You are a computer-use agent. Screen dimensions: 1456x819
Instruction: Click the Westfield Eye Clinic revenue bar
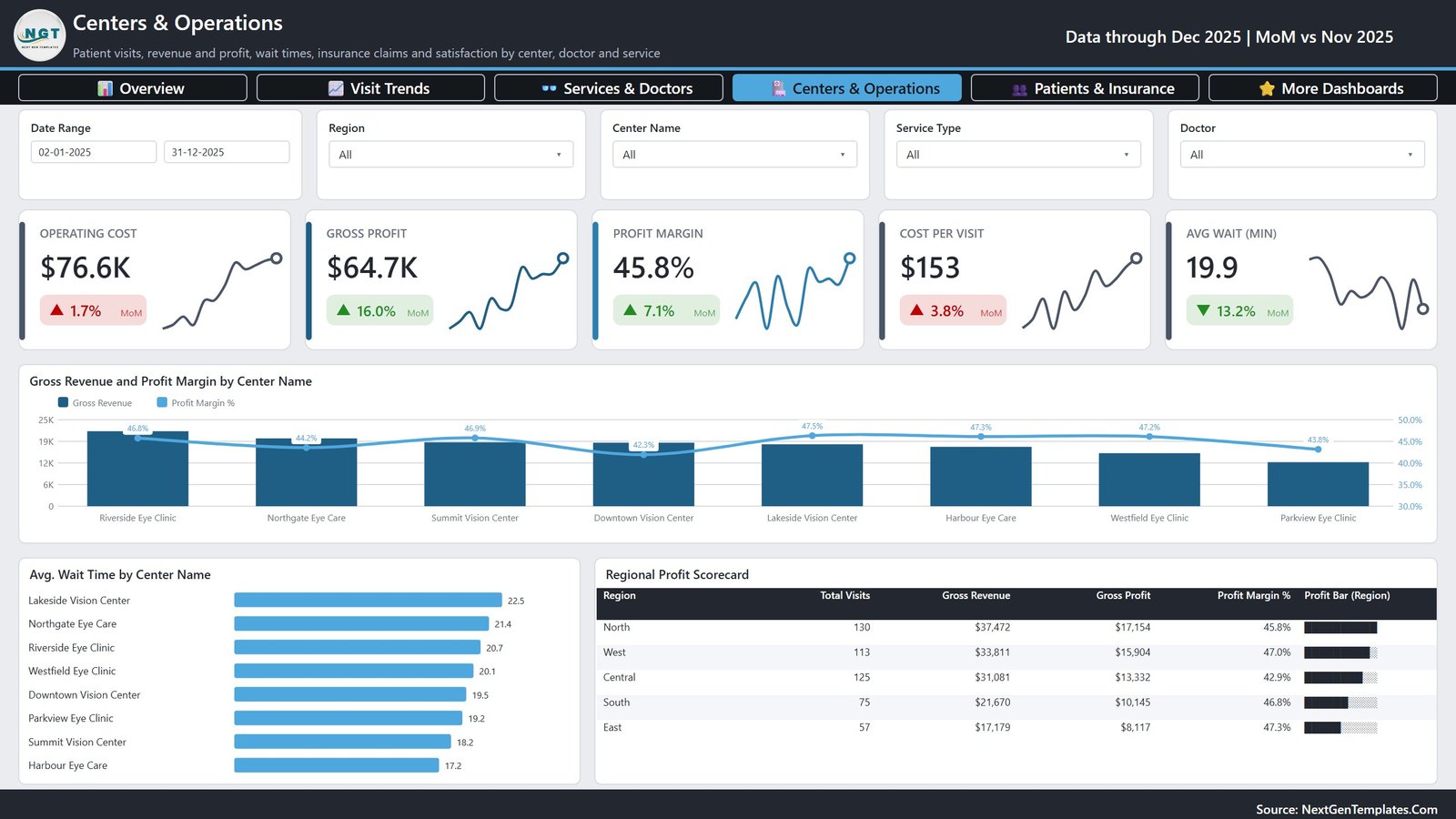point(1149,480)
